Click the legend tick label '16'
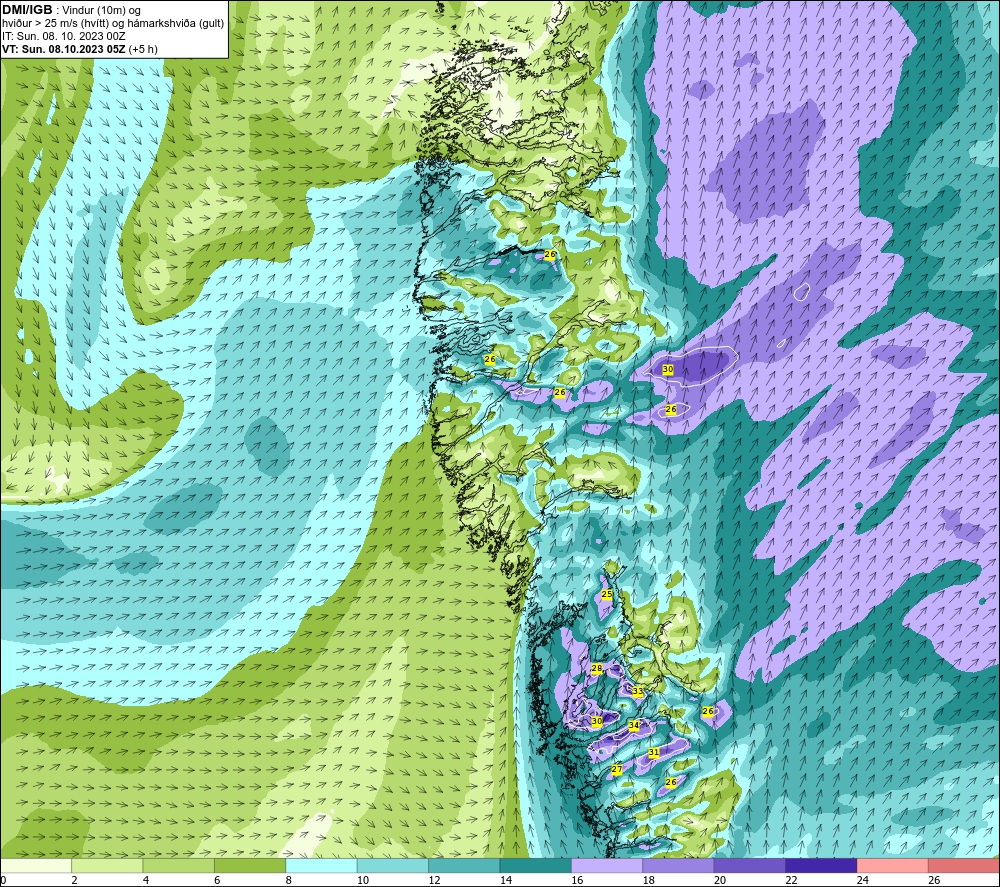1000x887 pixels. pos(577,881)
